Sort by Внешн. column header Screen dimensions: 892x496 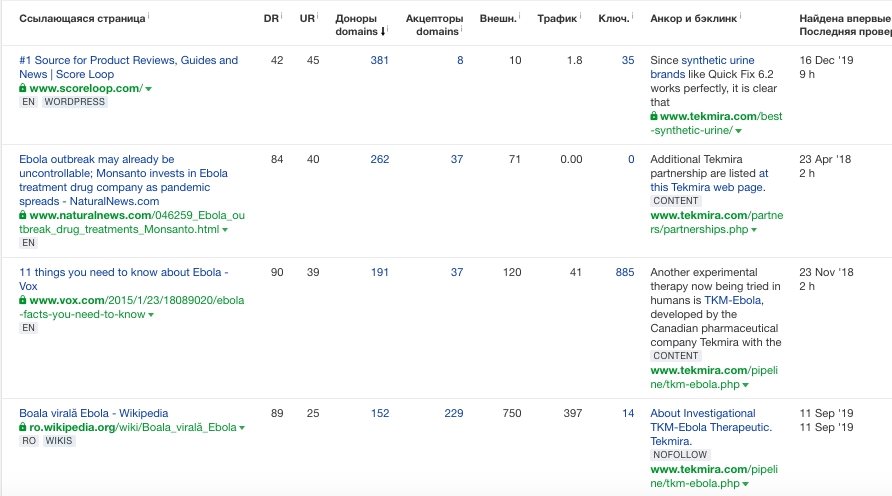coord(498,18)
